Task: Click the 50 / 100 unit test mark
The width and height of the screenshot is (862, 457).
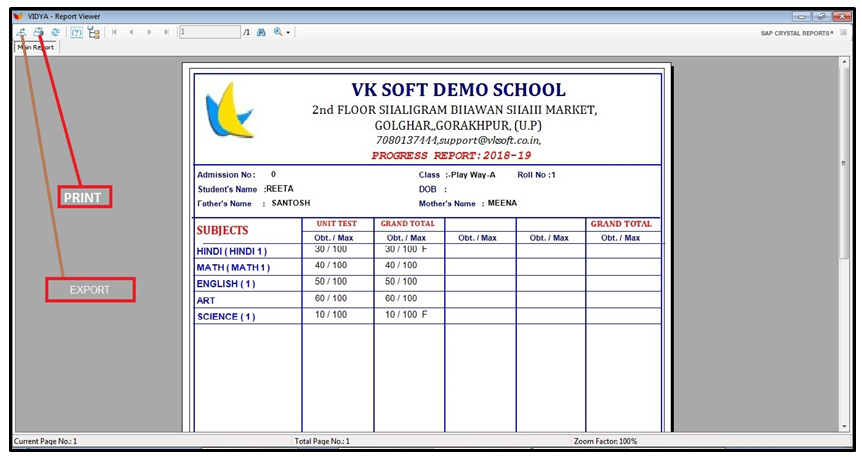Action: (x=331, y=282)
